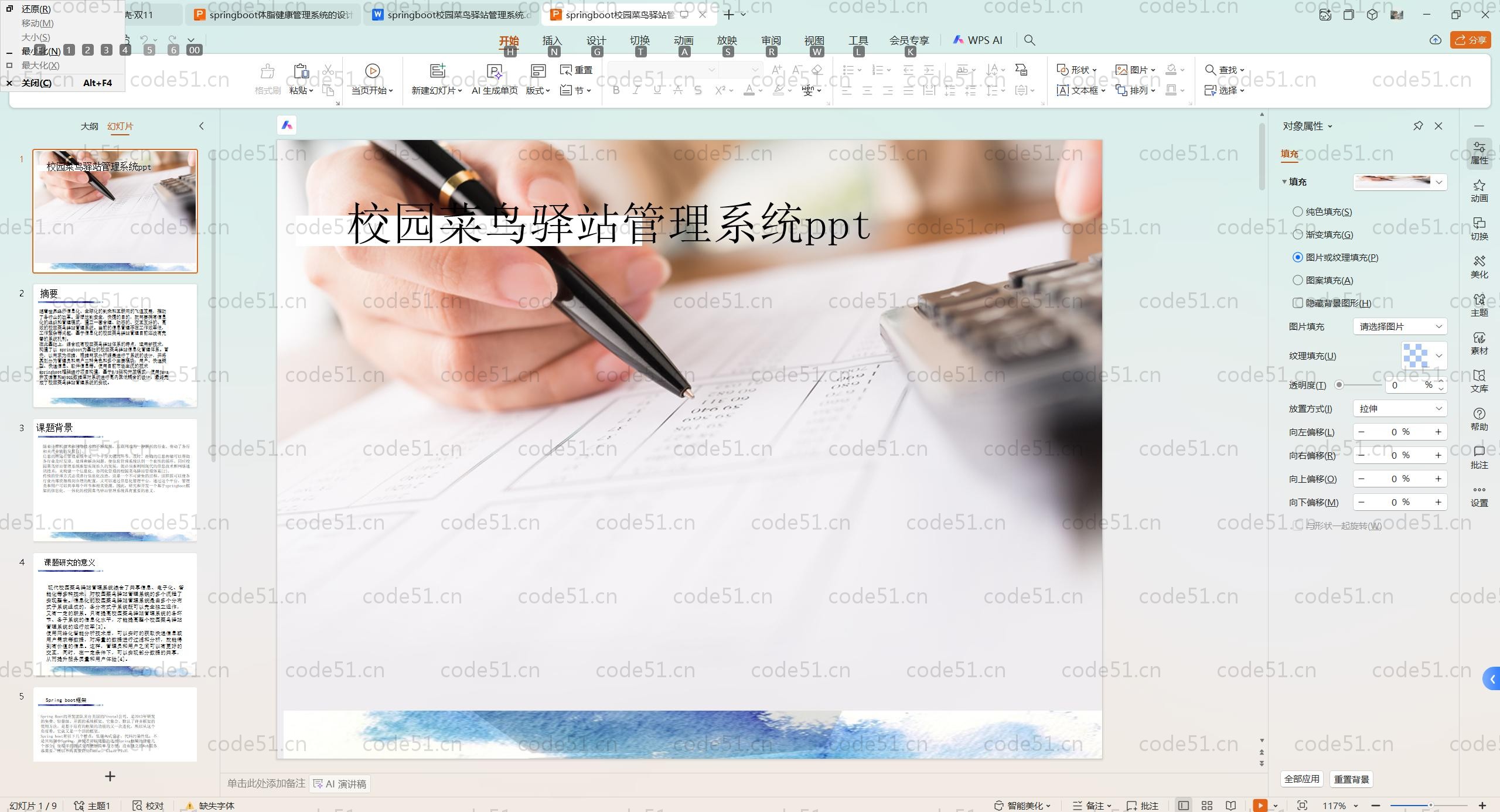Pin the Object Properties panel
This screenshot has width=1500, height=812.
[1418, 126]
